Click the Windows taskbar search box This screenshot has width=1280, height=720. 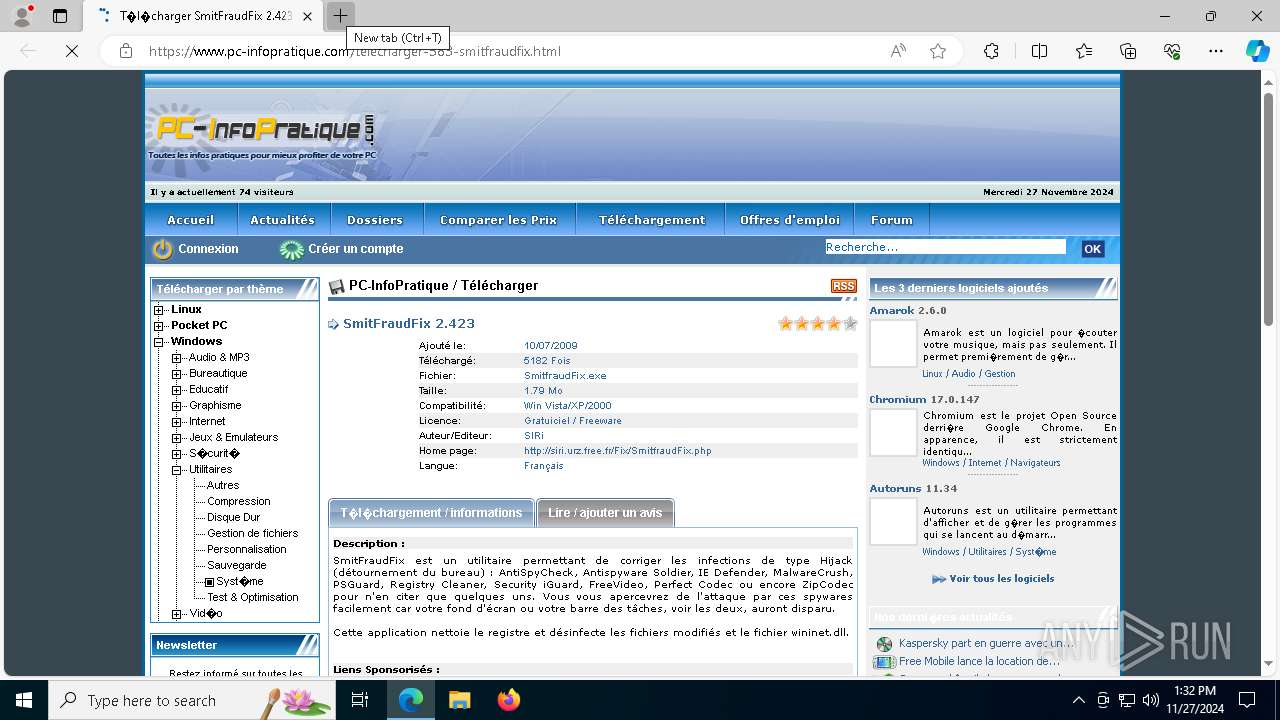point(193,700)
